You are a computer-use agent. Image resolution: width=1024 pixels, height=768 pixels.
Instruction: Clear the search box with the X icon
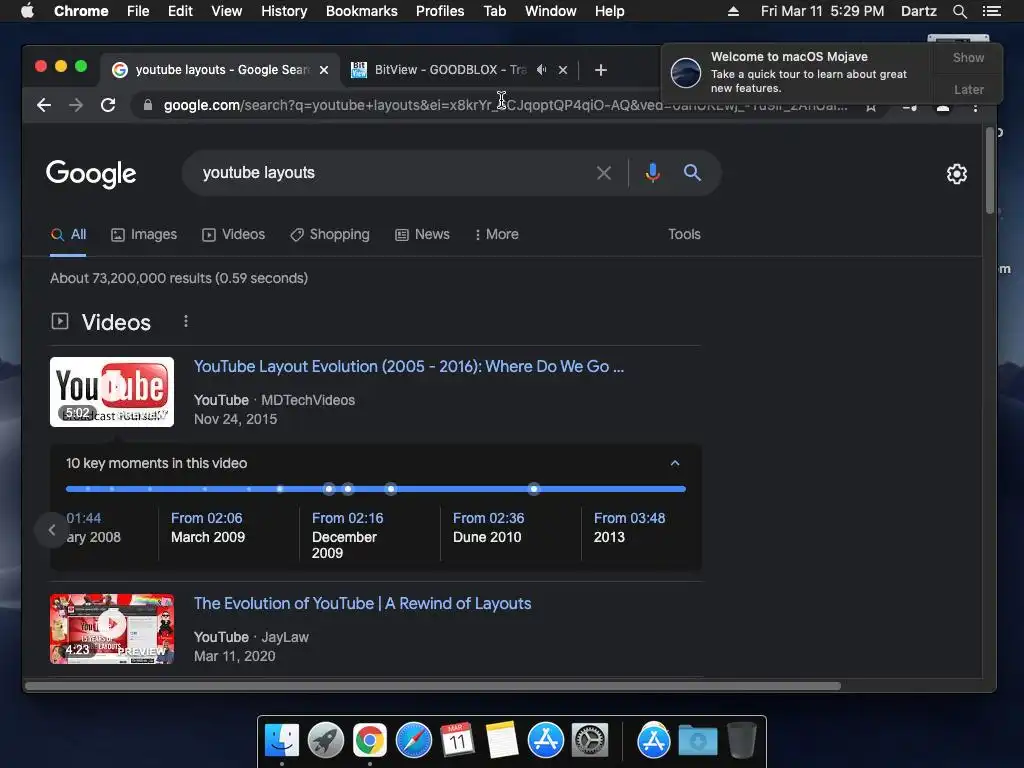click(604, 173)
